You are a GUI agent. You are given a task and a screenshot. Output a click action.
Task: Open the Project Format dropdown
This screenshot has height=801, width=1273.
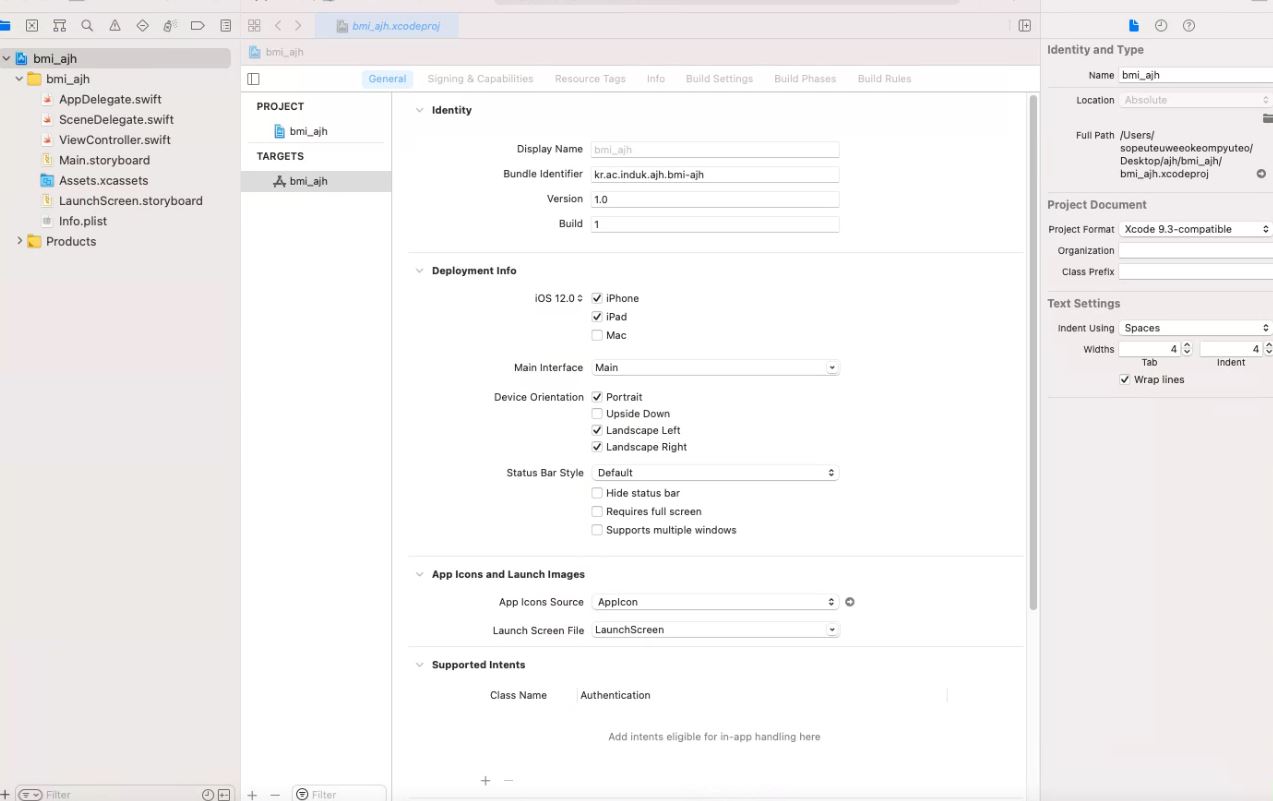[x=1195, y=229]
